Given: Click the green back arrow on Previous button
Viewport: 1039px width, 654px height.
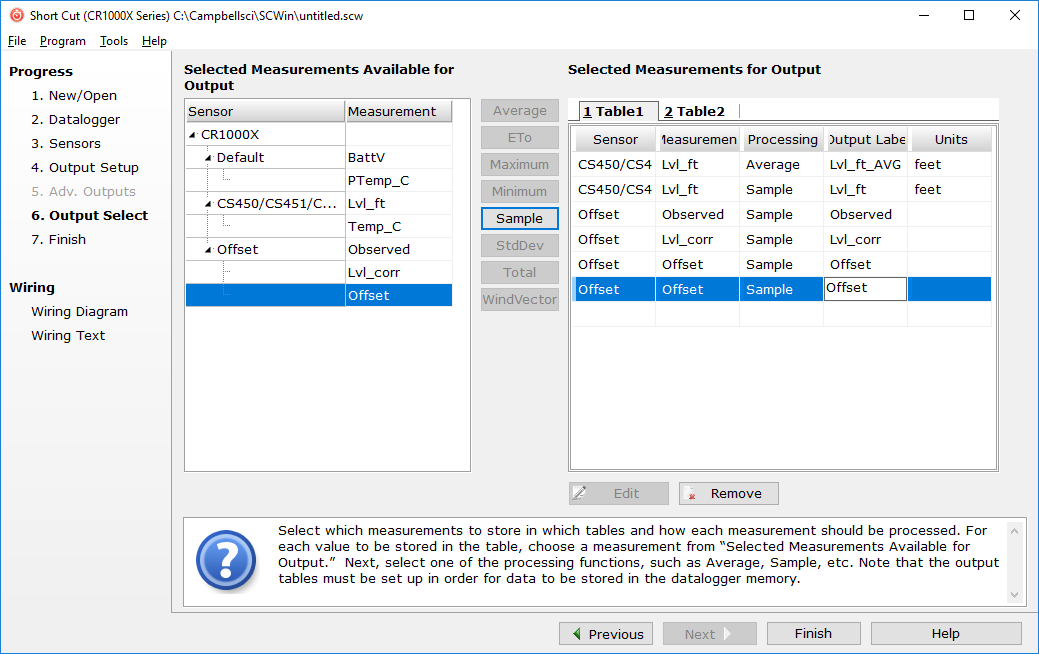Looking at the screenshot, I should click(576, 633).
